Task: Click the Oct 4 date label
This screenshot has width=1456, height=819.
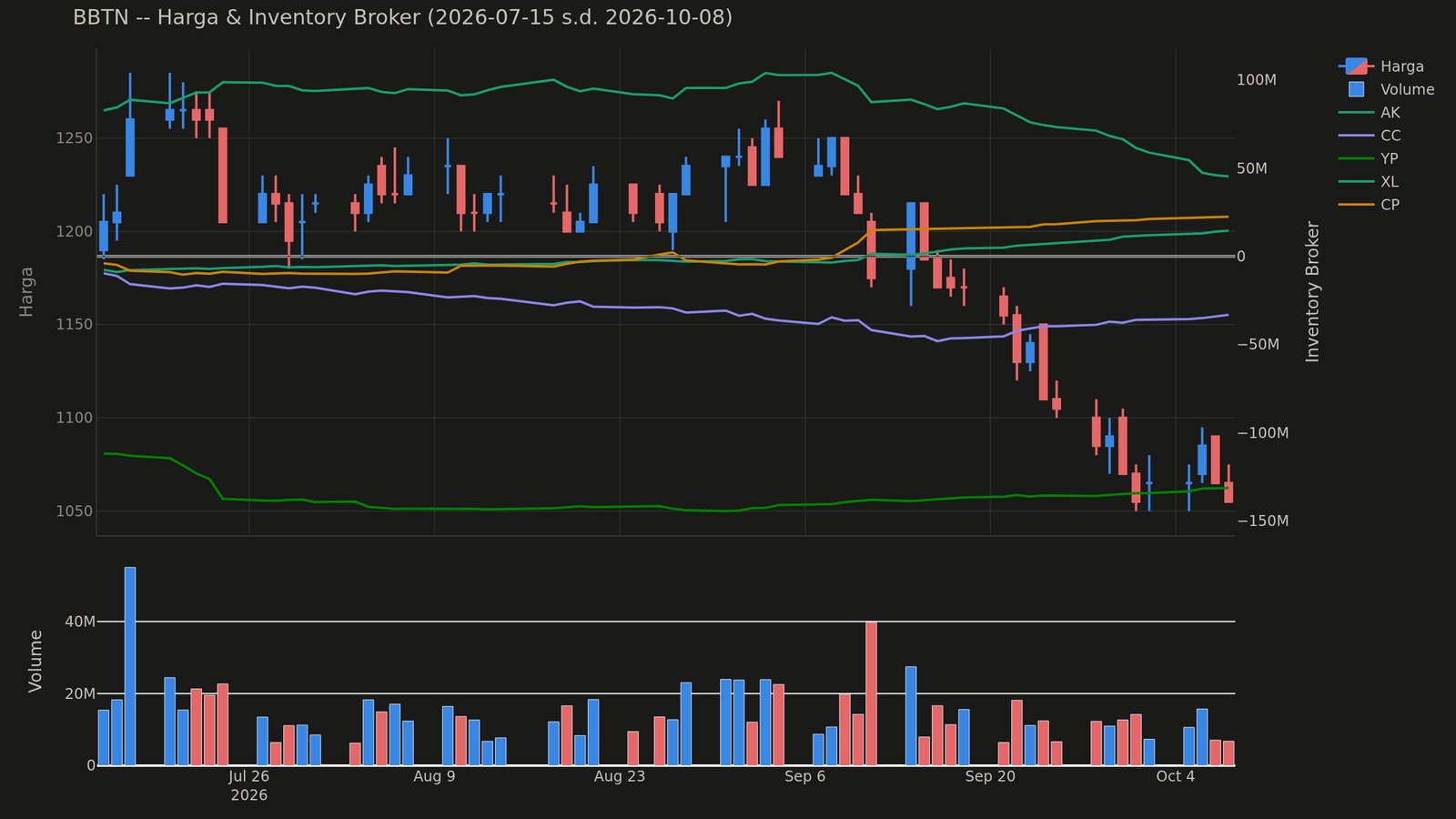Action: click(x=1176, y=776)
